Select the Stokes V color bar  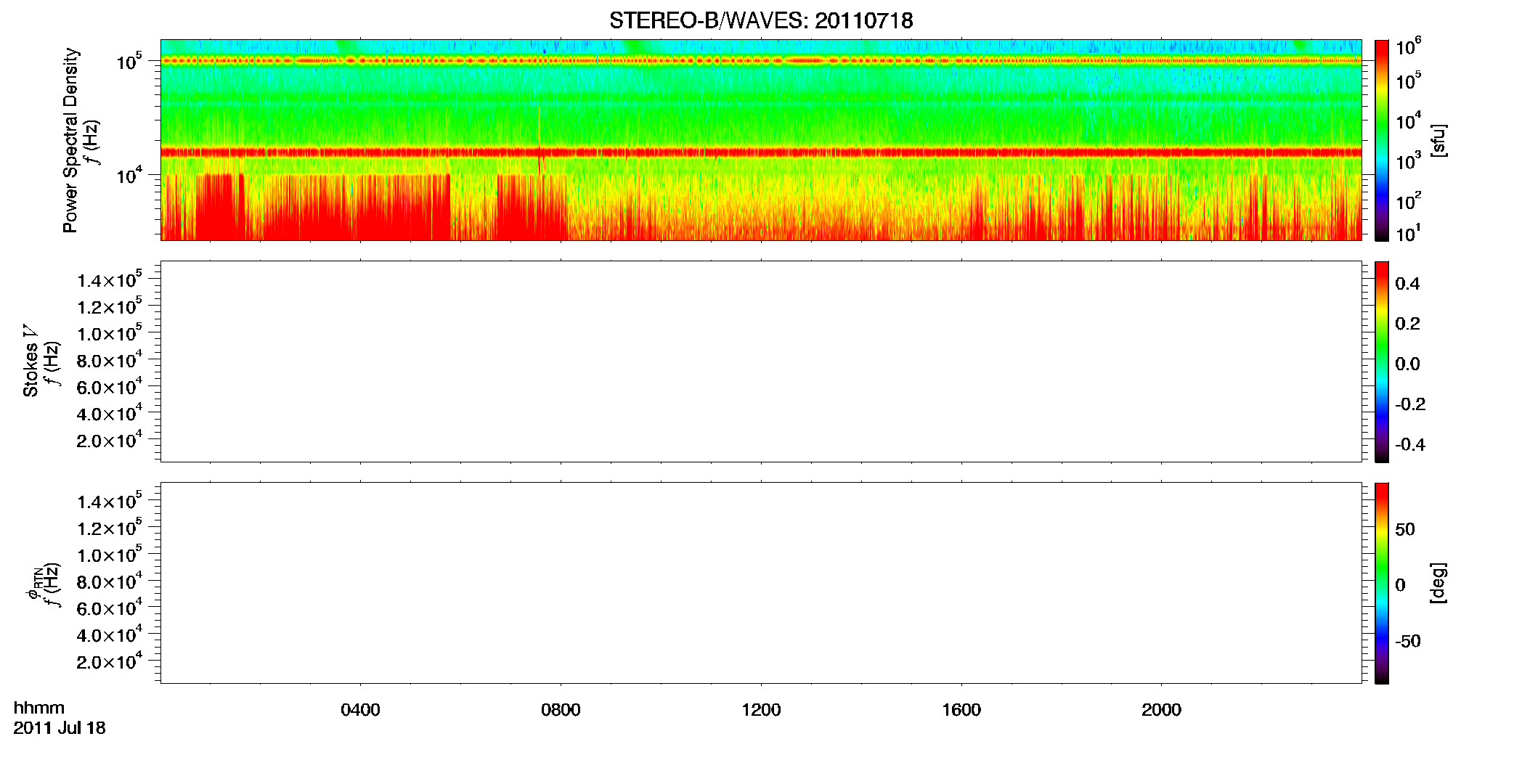click(x=1382, y=362)
